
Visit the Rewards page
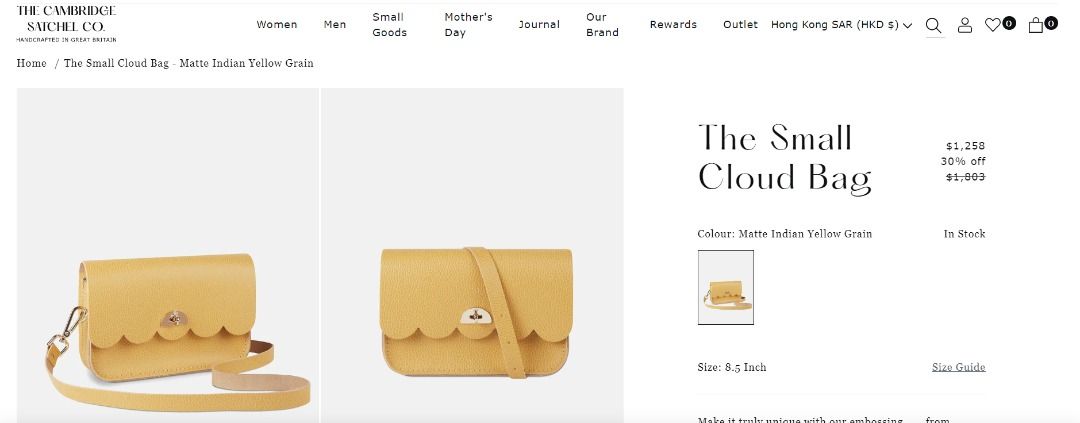click(673, 25)
